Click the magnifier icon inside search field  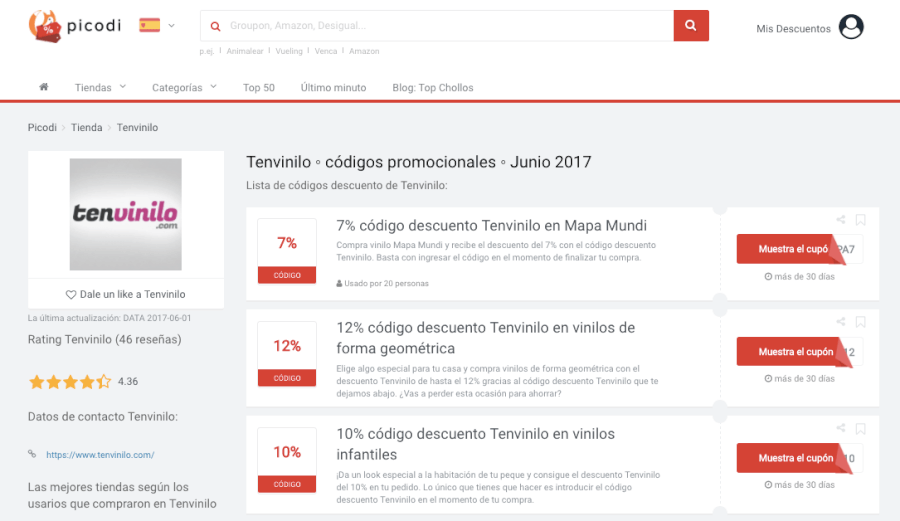[x=215, y=26]
